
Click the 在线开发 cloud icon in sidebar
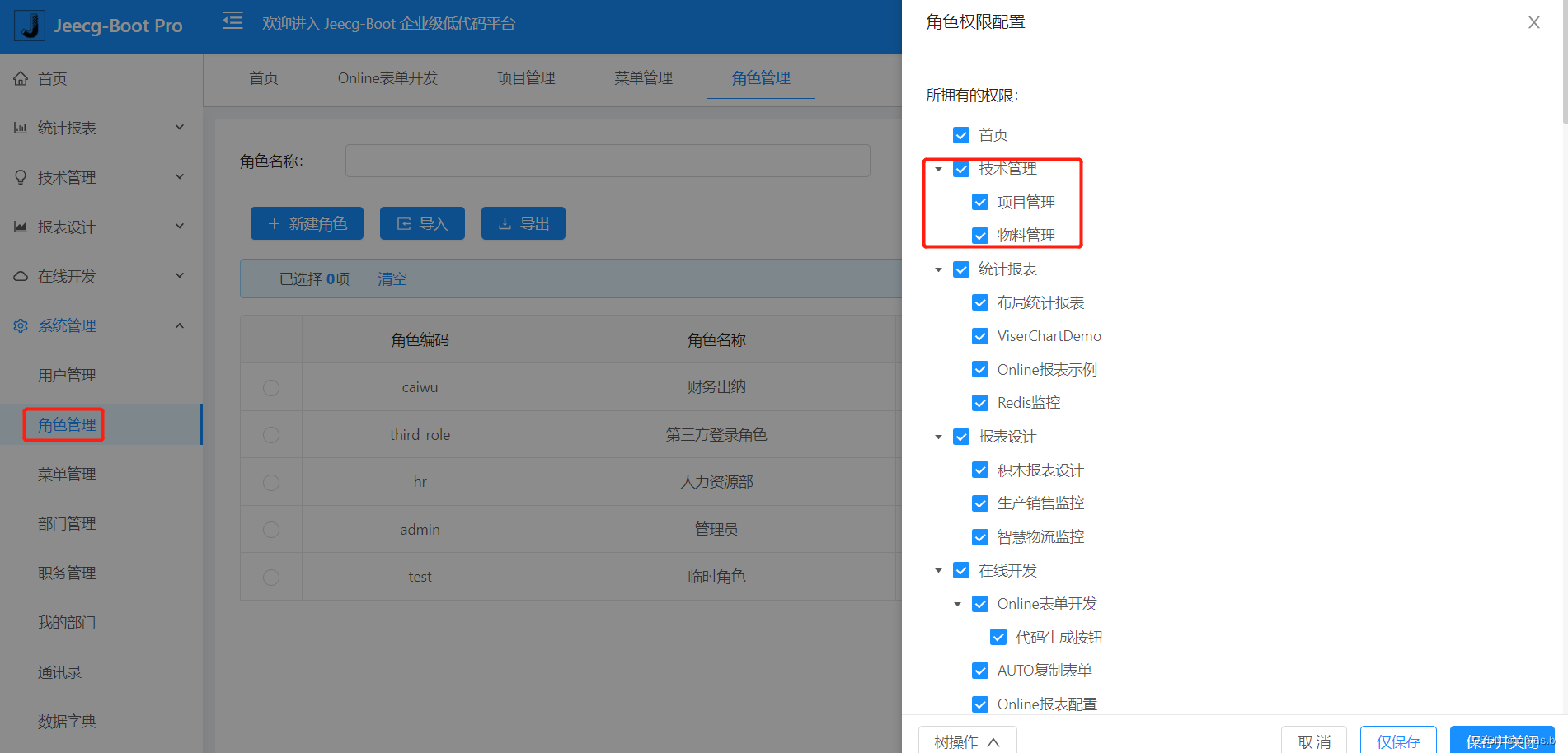[21, 276]
